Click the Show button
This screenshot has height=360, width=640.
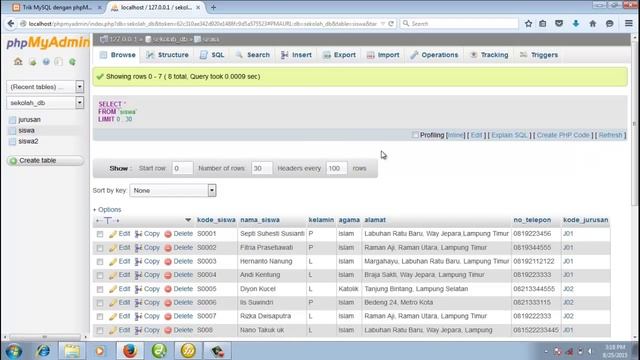tap(118, 168)
